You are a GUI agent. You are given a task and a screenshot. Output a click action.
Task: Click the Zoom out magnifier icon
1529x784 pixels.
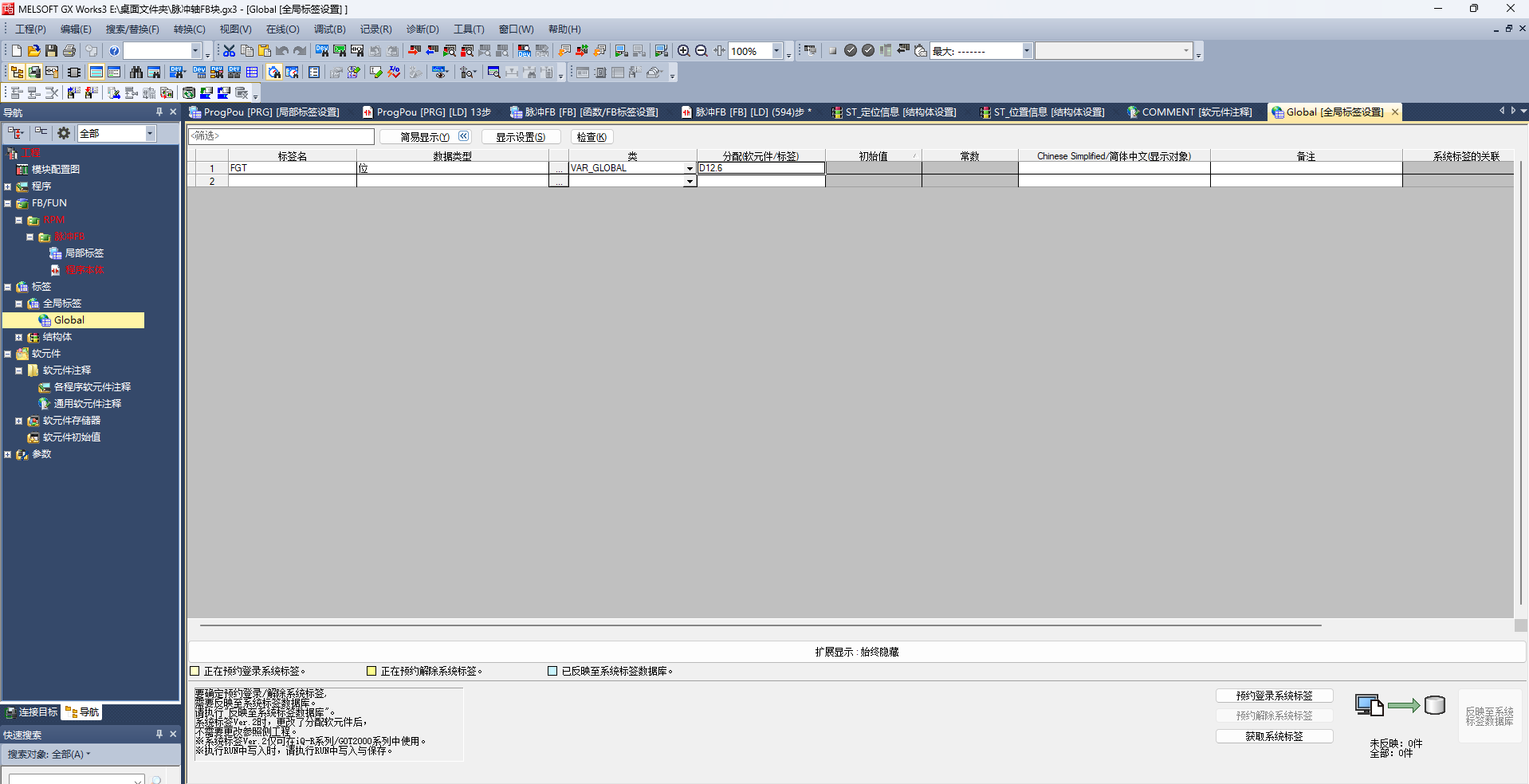(702, 51)
